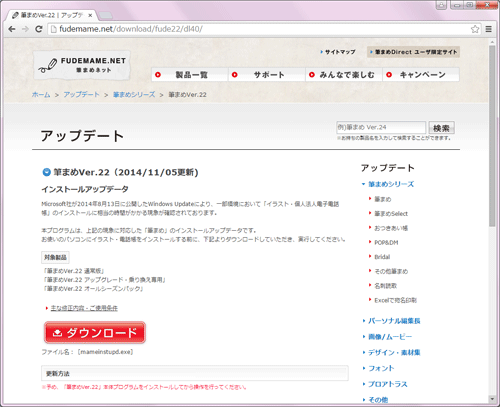Click the 検索 search button
Viewport: 500px width, 407px height.
click(x=441, y=128)
